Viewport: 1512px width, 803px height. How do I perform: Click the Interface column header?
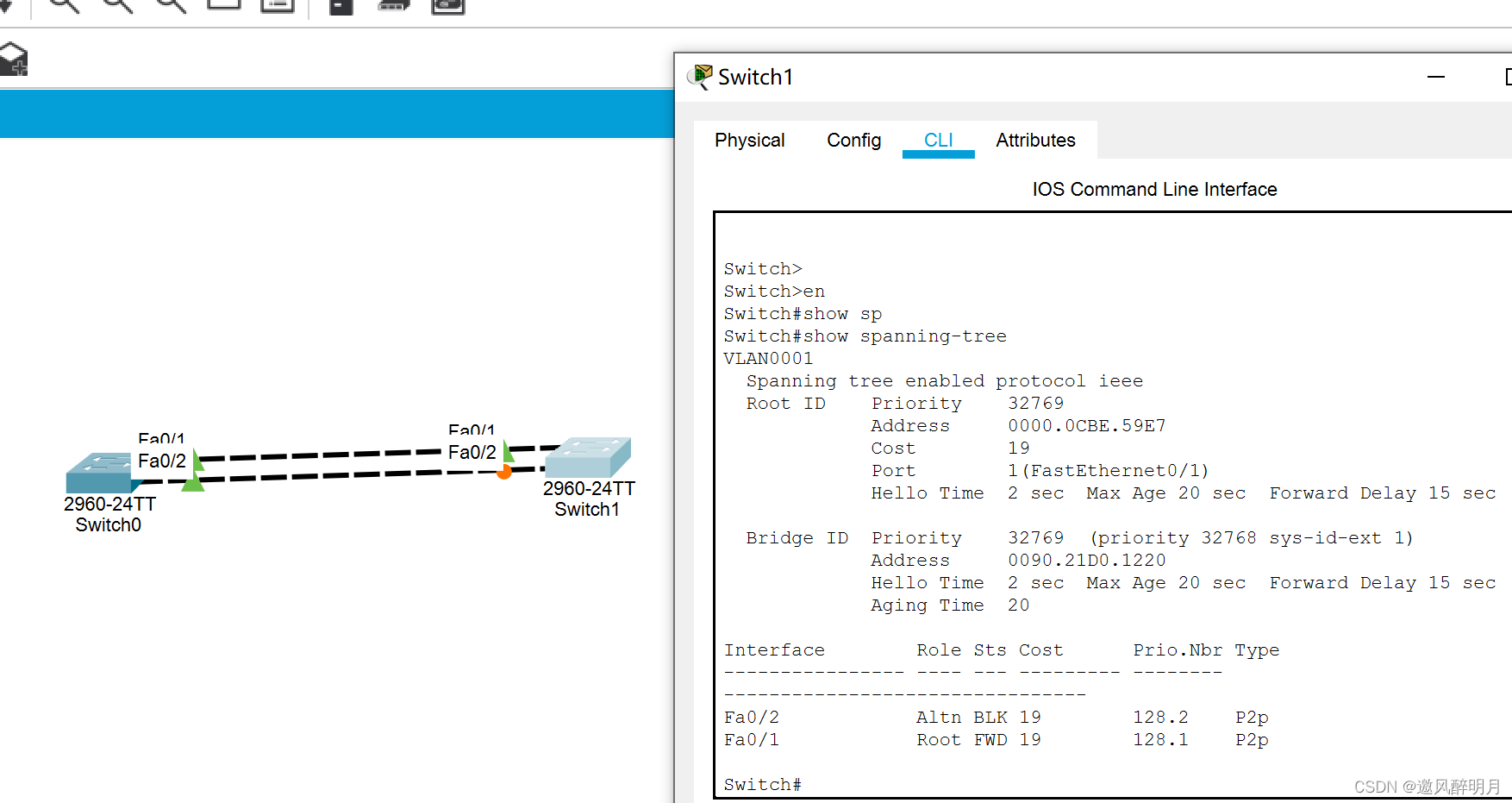775,650
